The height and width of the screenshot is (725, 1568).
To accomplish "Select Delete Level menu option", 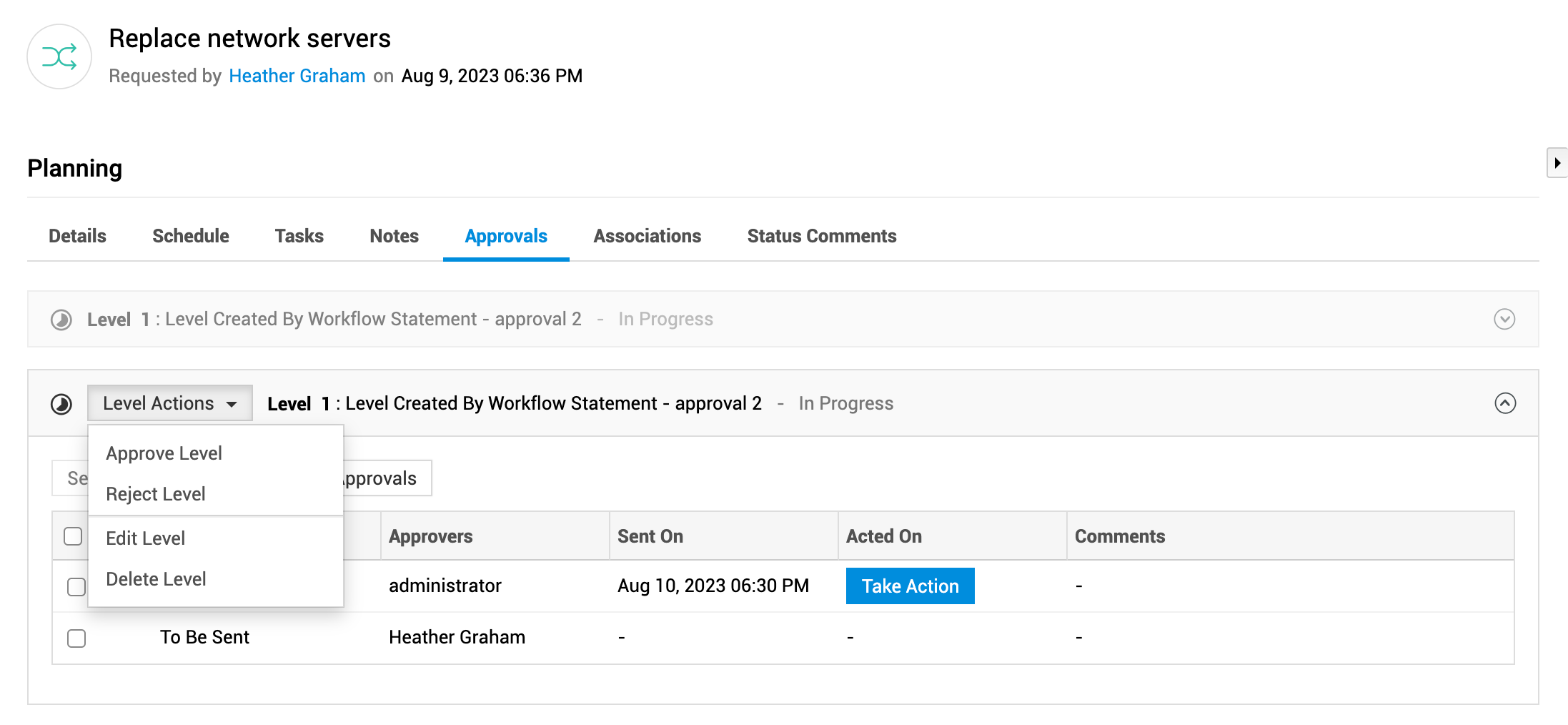I will coord(156,579).
